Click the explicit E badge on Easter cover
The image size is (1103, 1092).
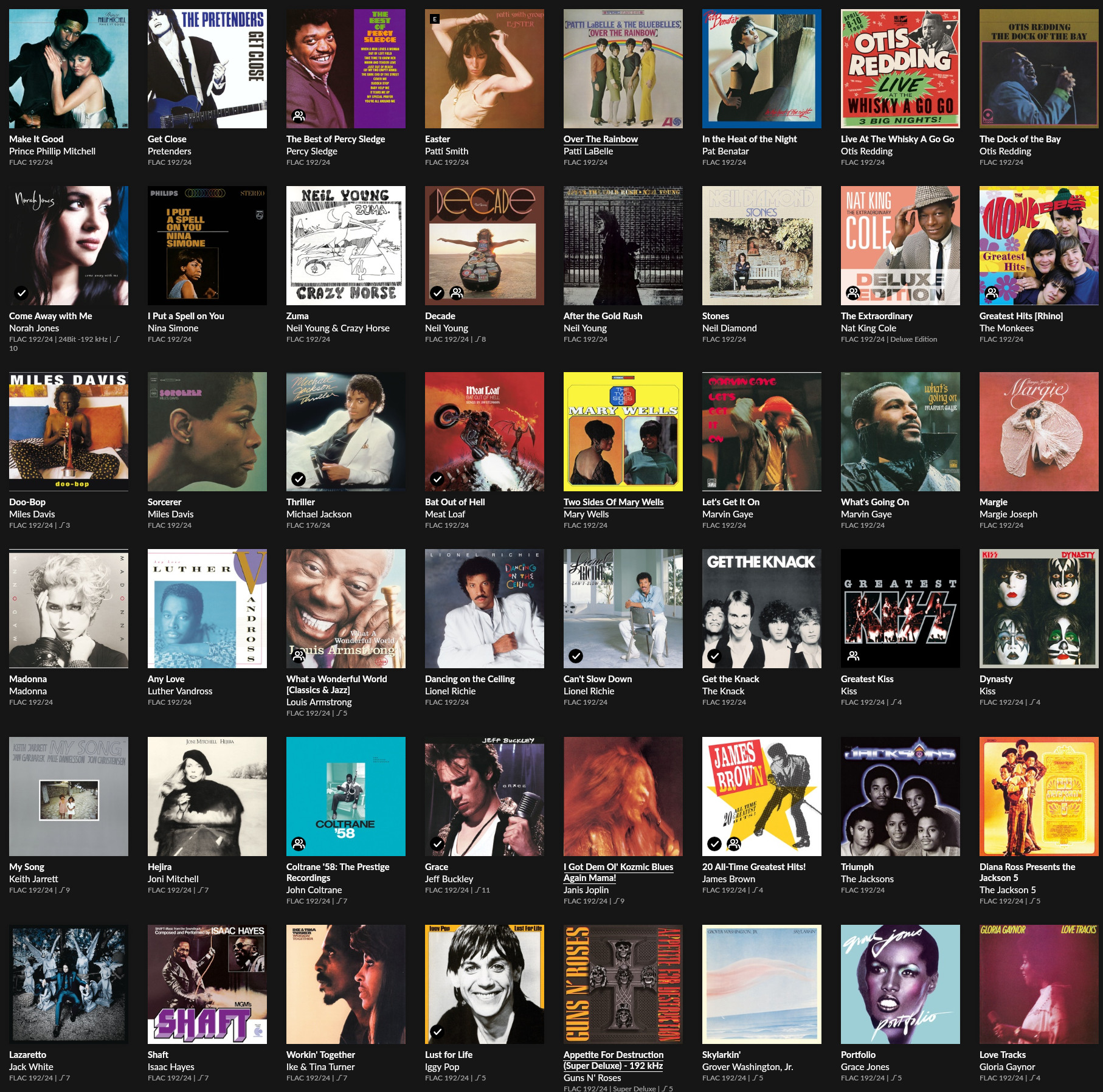click(435, 19)
